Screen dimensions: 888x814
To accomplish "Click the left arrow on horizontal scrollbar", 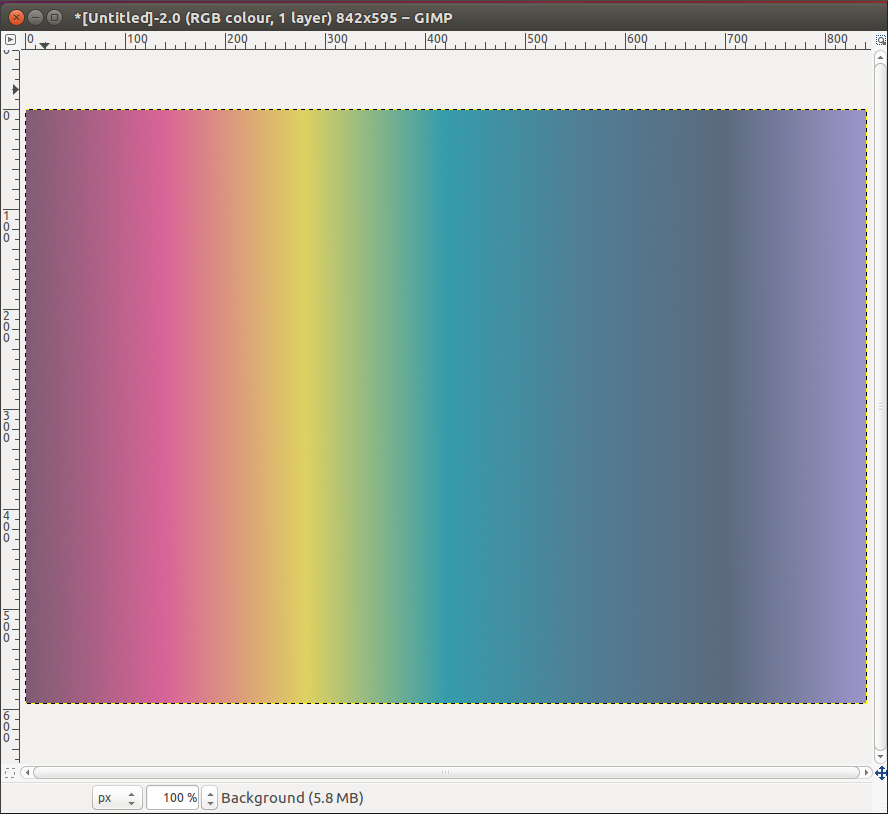I will (27, 772).
